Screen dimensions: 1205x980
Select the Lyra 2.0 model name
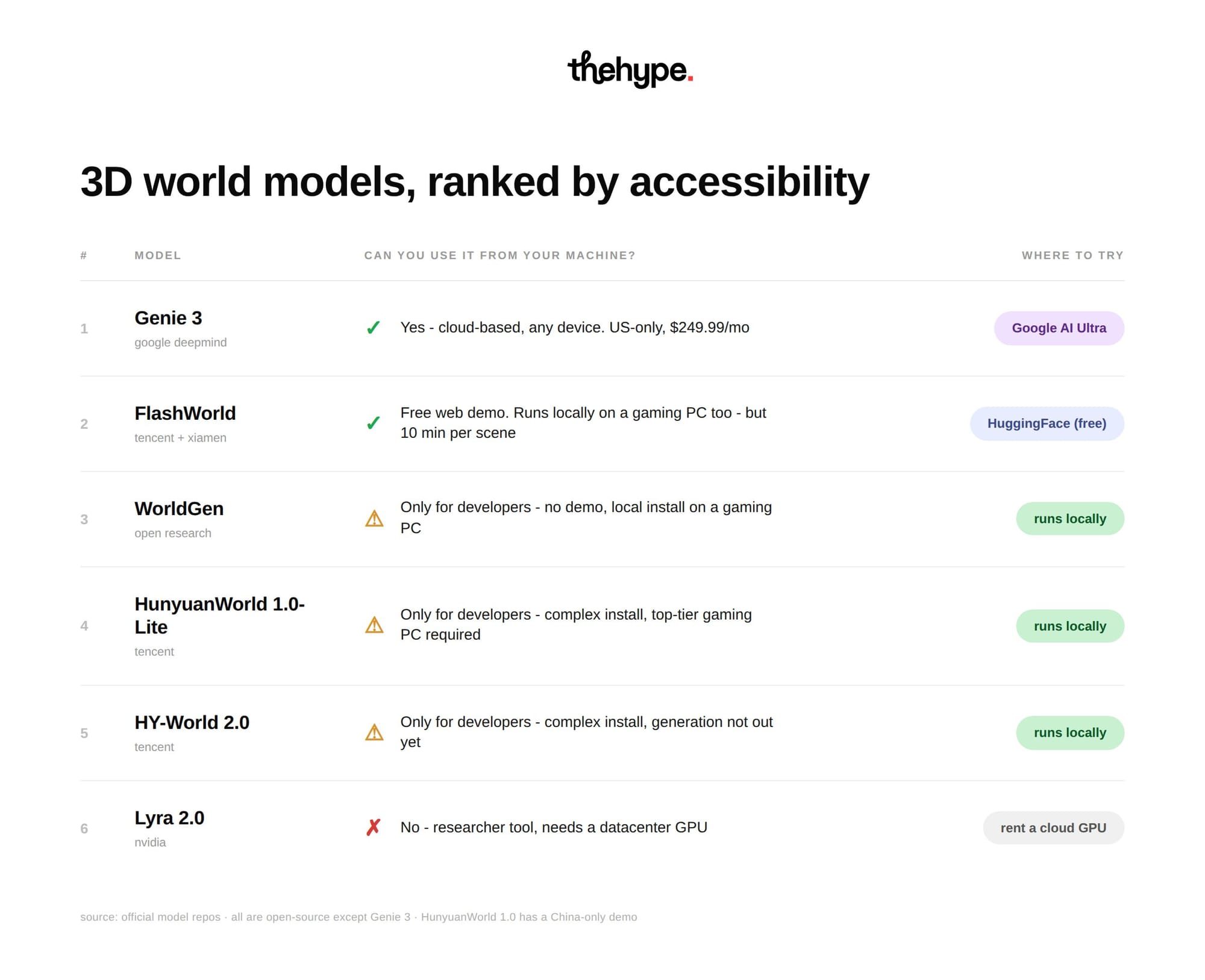pos(169,818)
